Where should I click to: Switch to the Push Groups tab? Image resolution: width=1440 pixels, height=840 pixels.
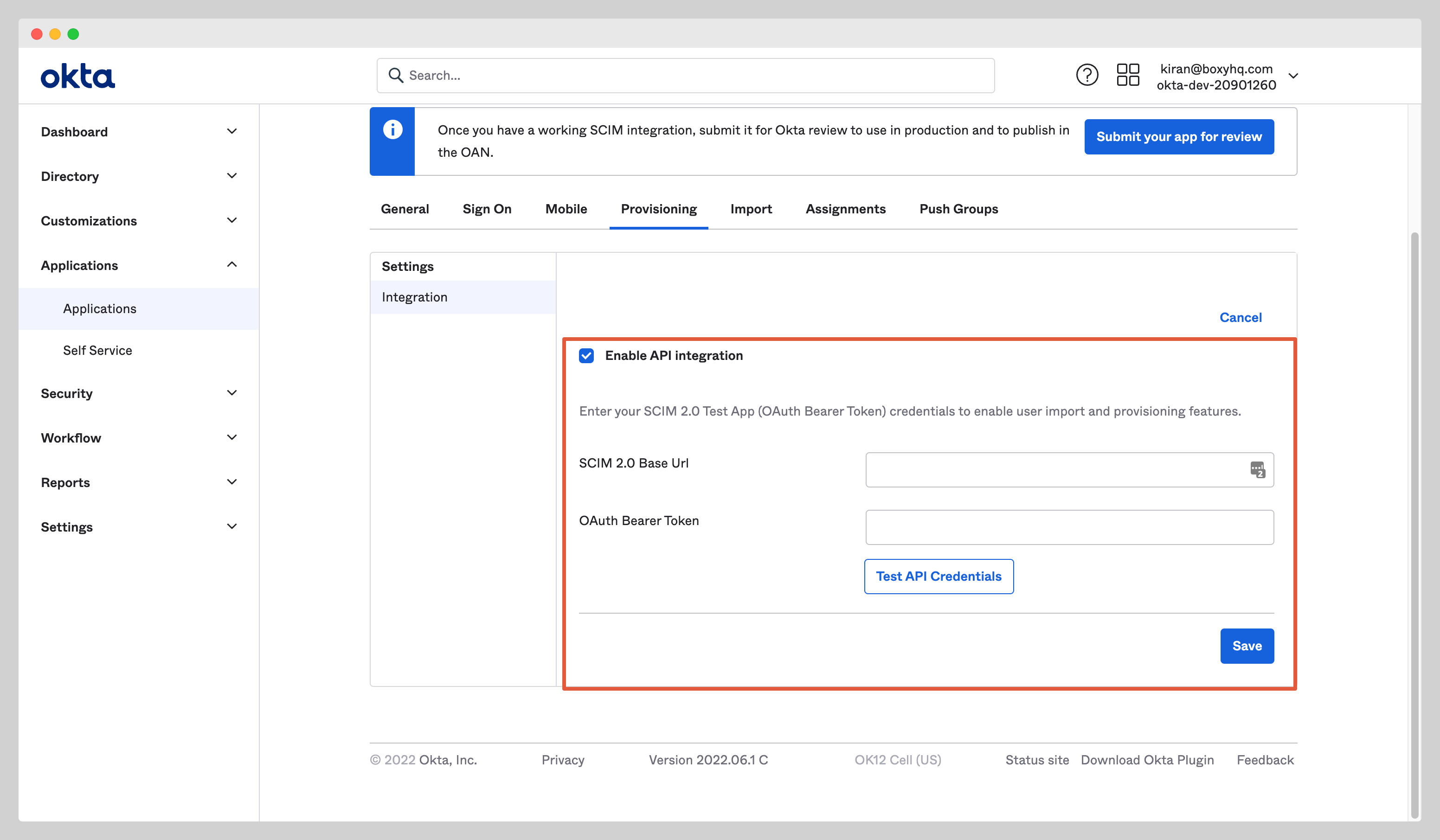[x=958, y=209]
